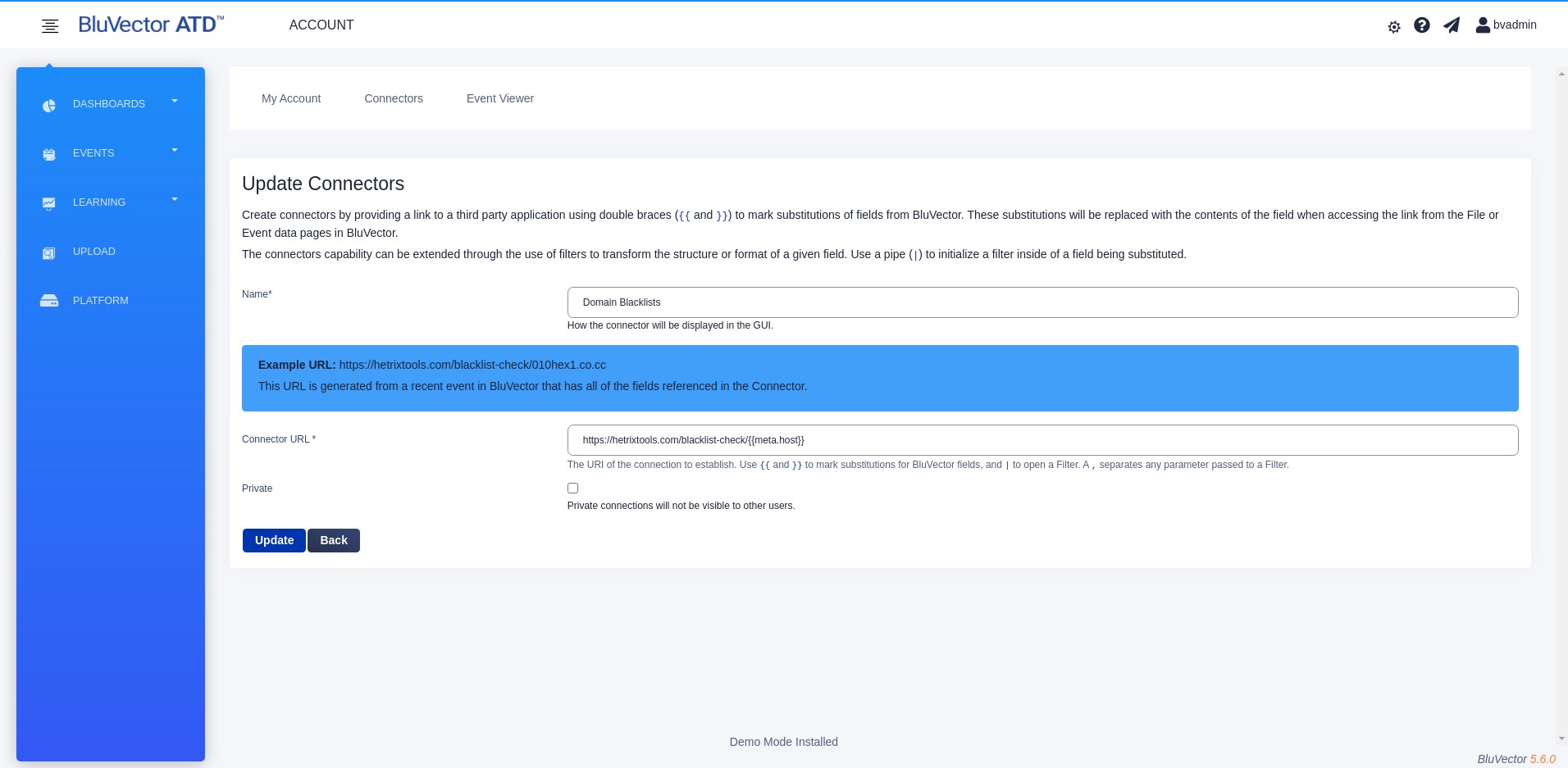Expand the Dashboards menu arrow
This screenshot has width=1568, height=768.
(x=175, y=101)
